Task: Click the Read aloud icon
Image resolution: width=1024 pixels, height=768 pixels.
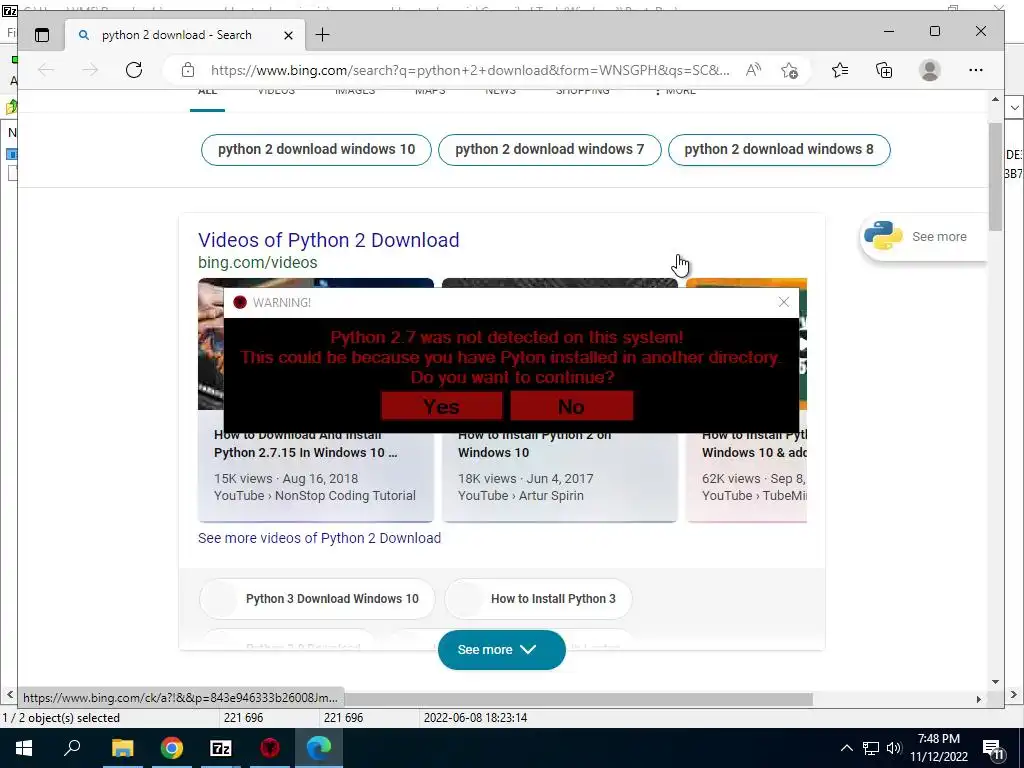Action: (753, 70)
